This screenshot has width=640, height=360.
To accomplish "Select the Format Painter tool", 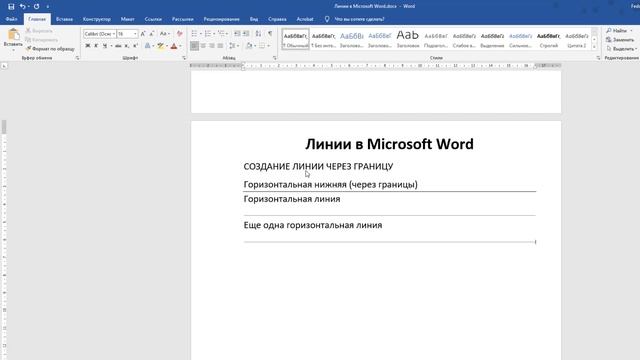I will (50, 49).
